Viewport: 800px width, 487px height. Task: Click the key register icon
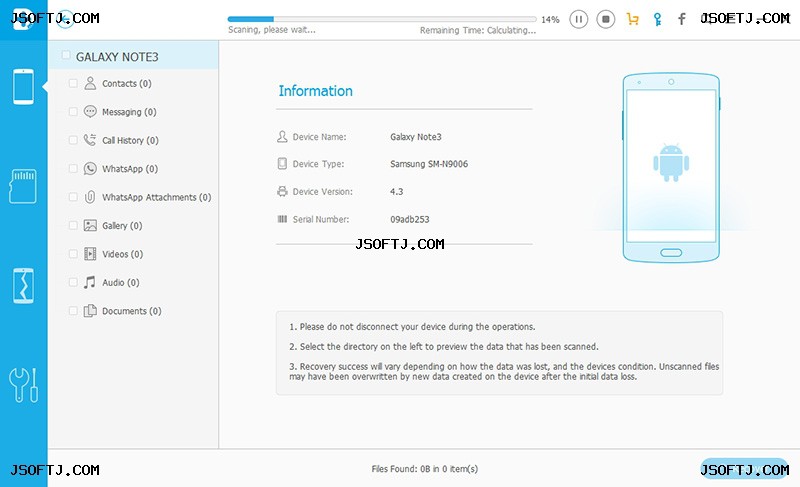[658, 19]
